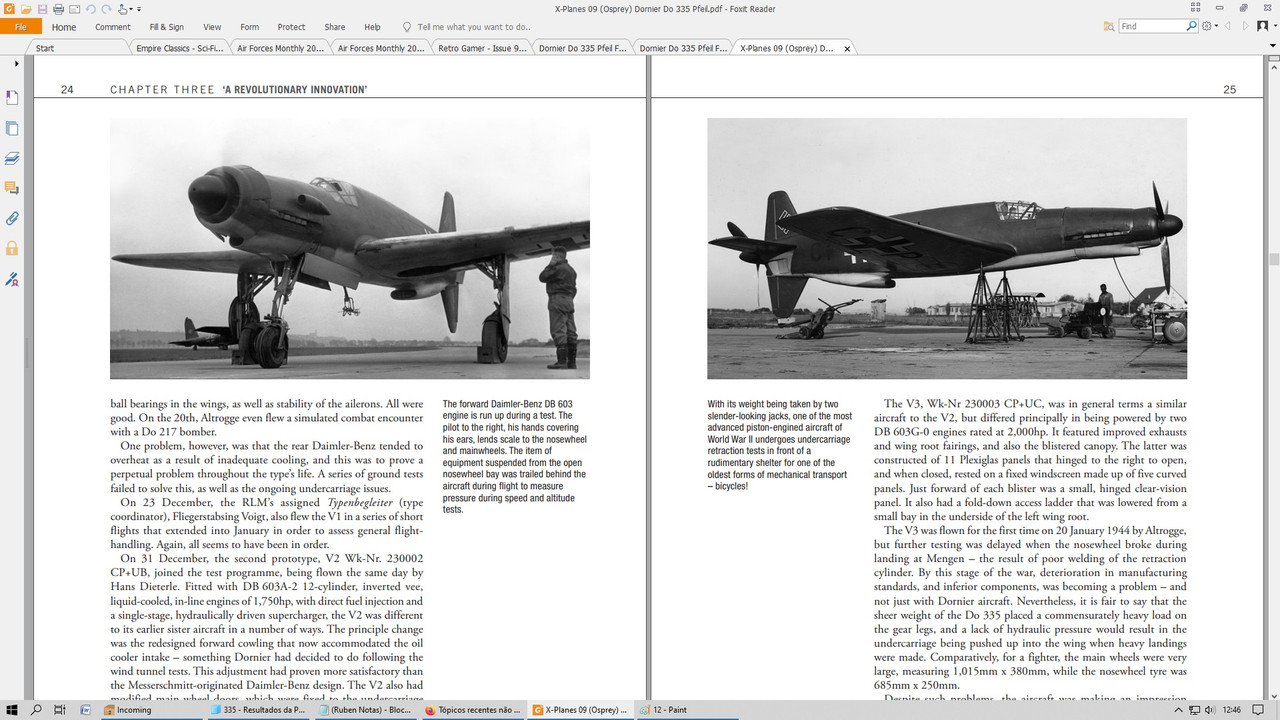
Task: Open the File menu
Action: click(x=21, y=27)
